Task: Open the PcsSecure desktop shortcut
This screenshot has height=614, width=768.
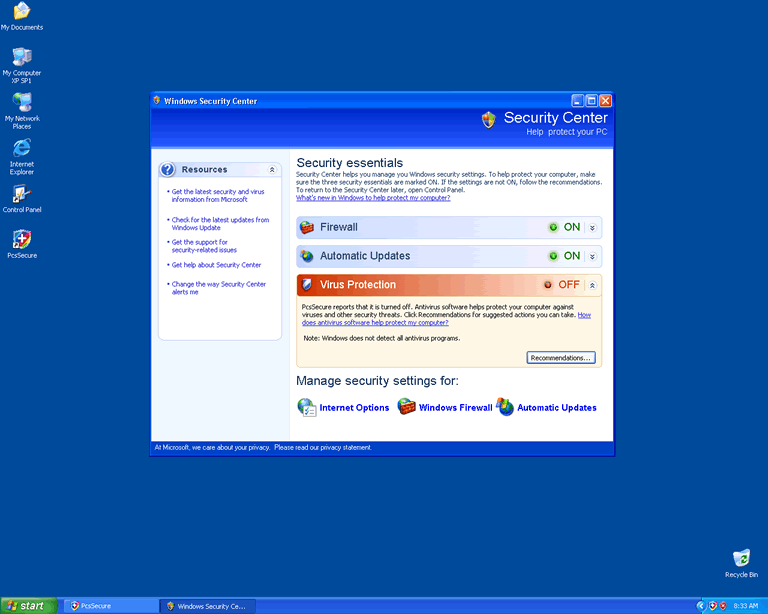Action: (21, 240)
